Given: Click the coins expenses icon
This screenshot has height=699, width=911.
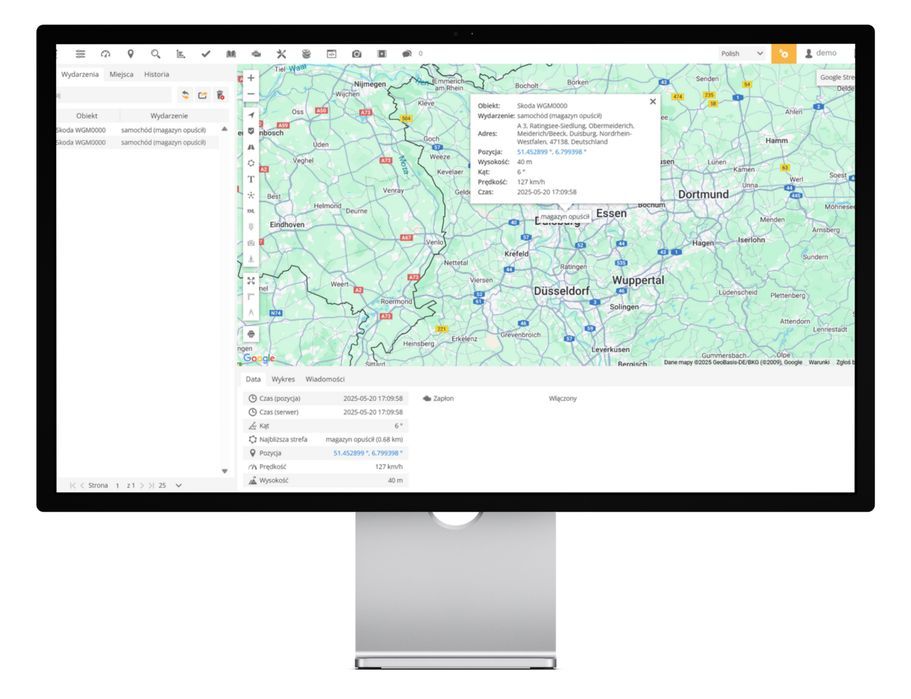Looking at the screenshot, I should (x=306, y=54).
